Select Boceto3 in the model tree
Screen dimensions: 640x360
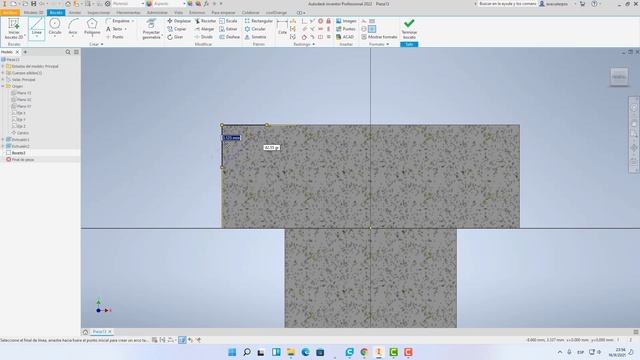(x=16, y=153)
